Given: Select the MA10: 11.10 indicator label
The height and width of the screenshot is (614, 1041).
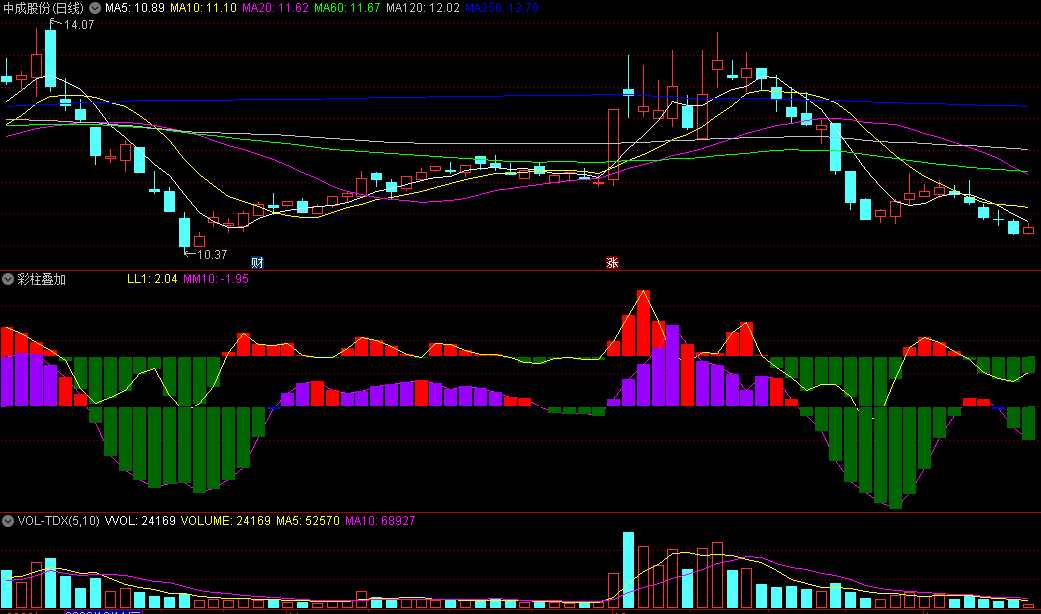Looking at the screenshot, I should (x=203, y=8).
